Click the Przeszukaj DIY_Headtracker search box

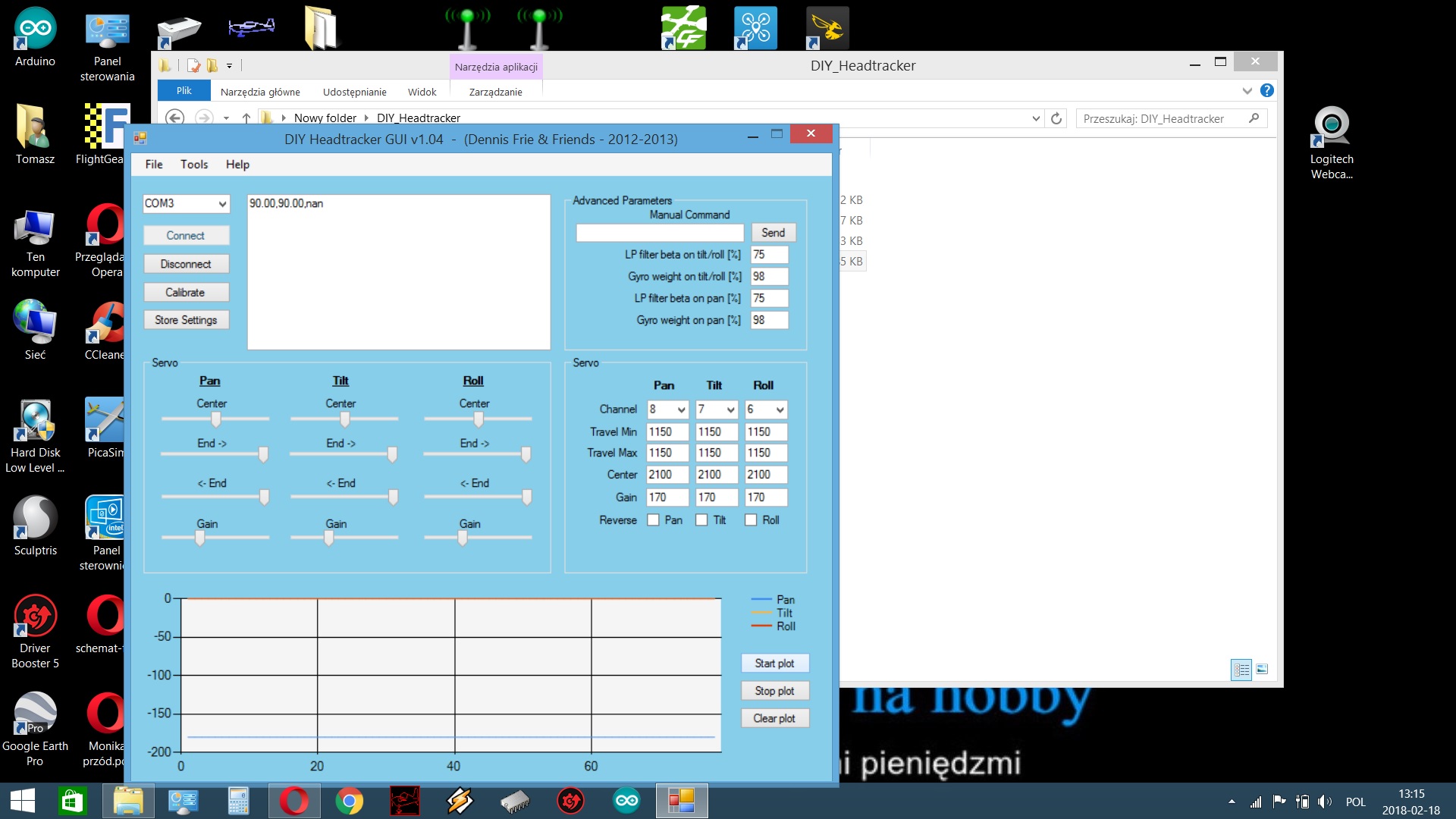(x=1172, y=118)
